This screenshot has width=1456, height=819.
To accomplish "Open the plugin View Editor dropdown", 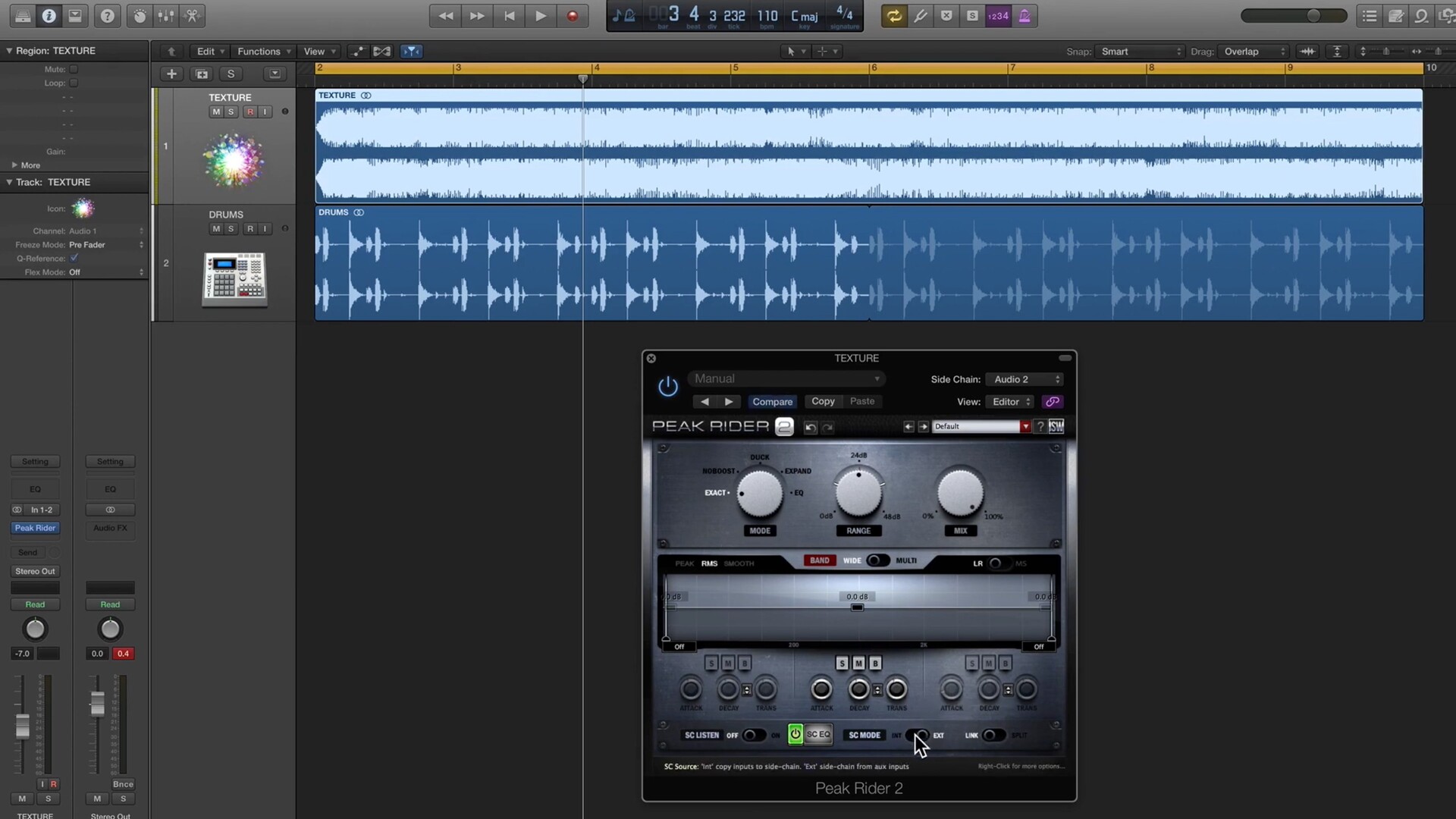I will (1011, 402).
